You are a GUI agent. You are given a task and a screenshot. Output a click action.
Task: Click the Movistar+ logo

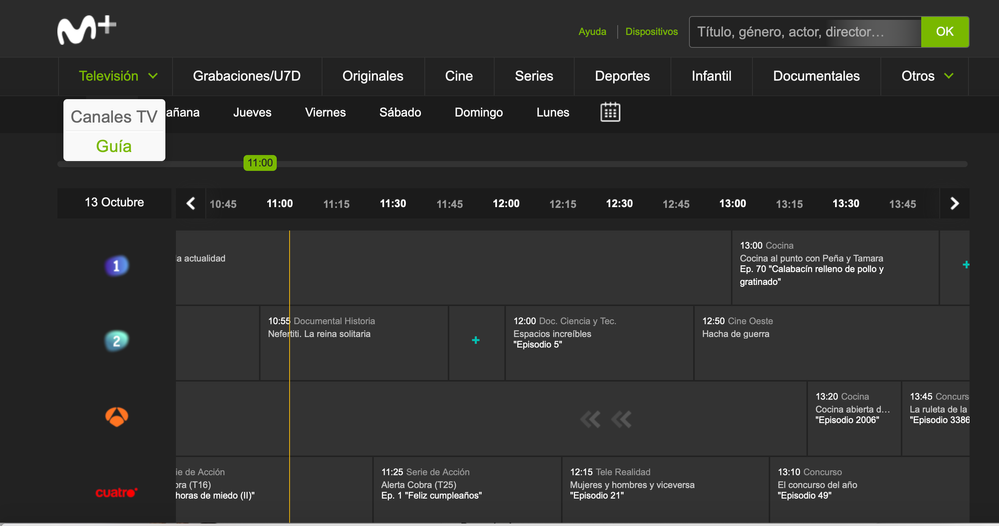coord(86,30)
